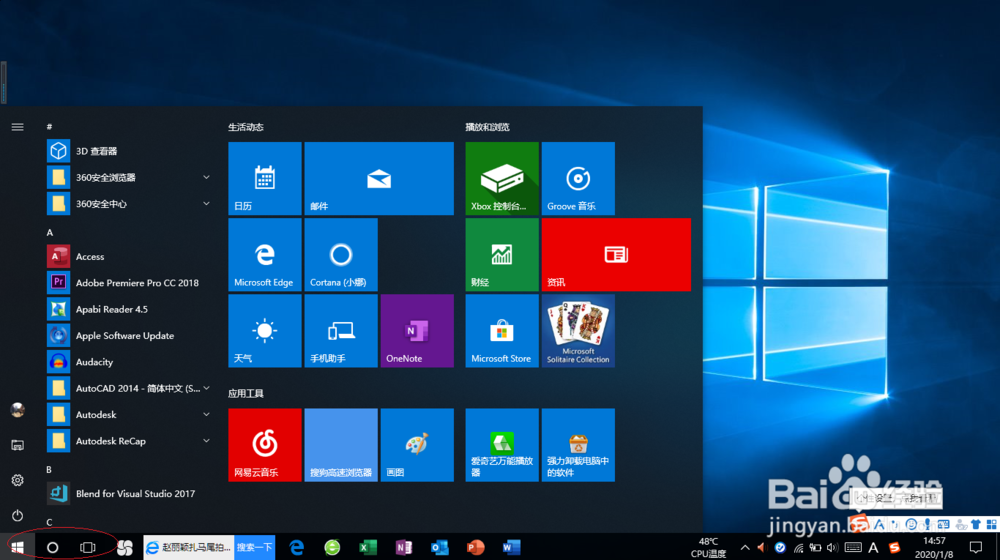Jump to the letter A section header

[50, 233]
